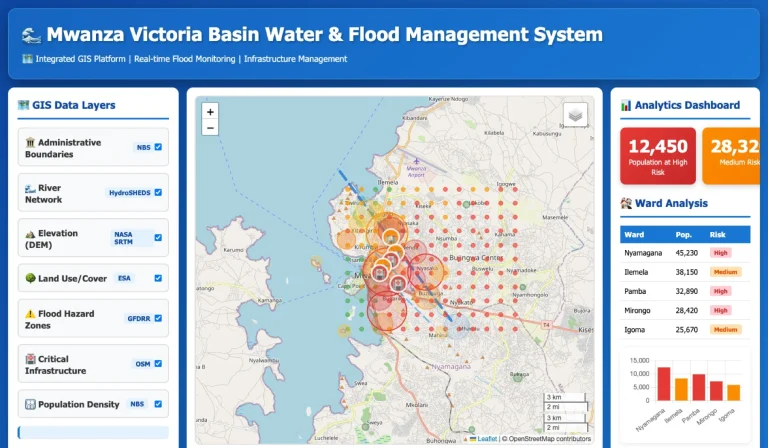Disable Critical Infrastructure layer
The image size is (768, 448).
(x=158, y=363)
